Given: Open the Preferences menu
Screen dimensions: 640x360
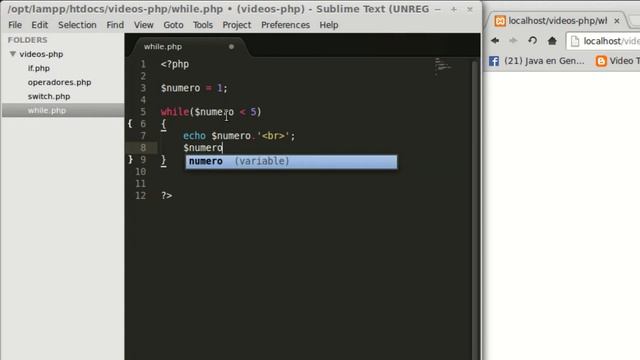Looking at the screenshot, I should pyautogui.click(x=285, y=25).
